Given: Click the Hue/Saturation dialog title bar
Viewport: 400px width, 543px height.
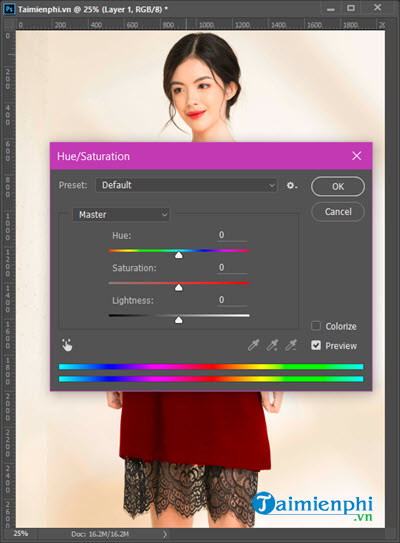Looking at the screenshot, I should 211,156.
